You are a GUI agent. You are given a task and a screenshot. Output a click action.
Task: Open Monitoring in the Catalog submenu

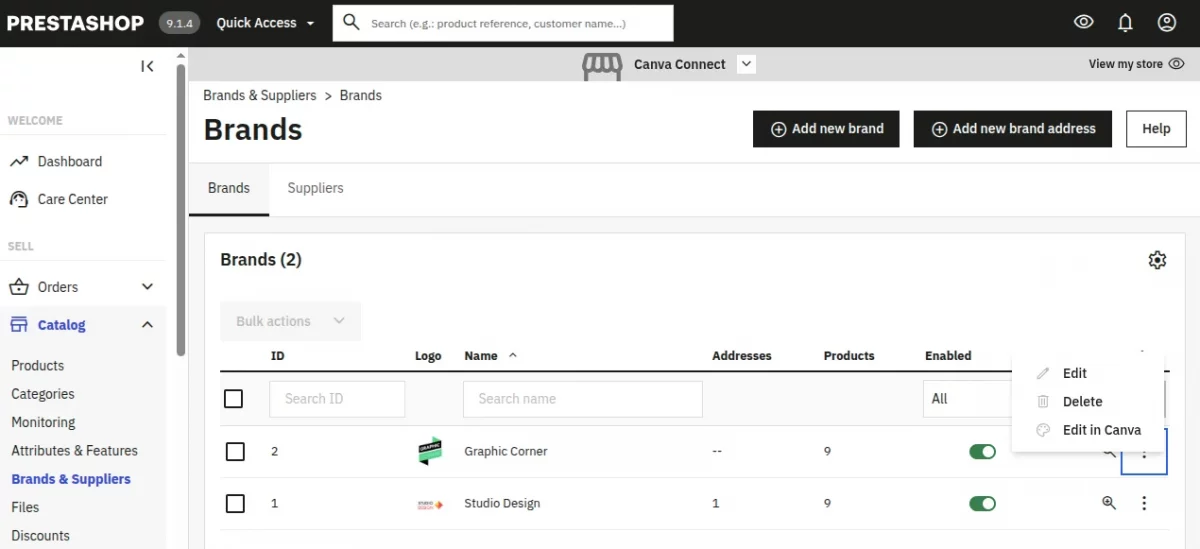(43, 422)
